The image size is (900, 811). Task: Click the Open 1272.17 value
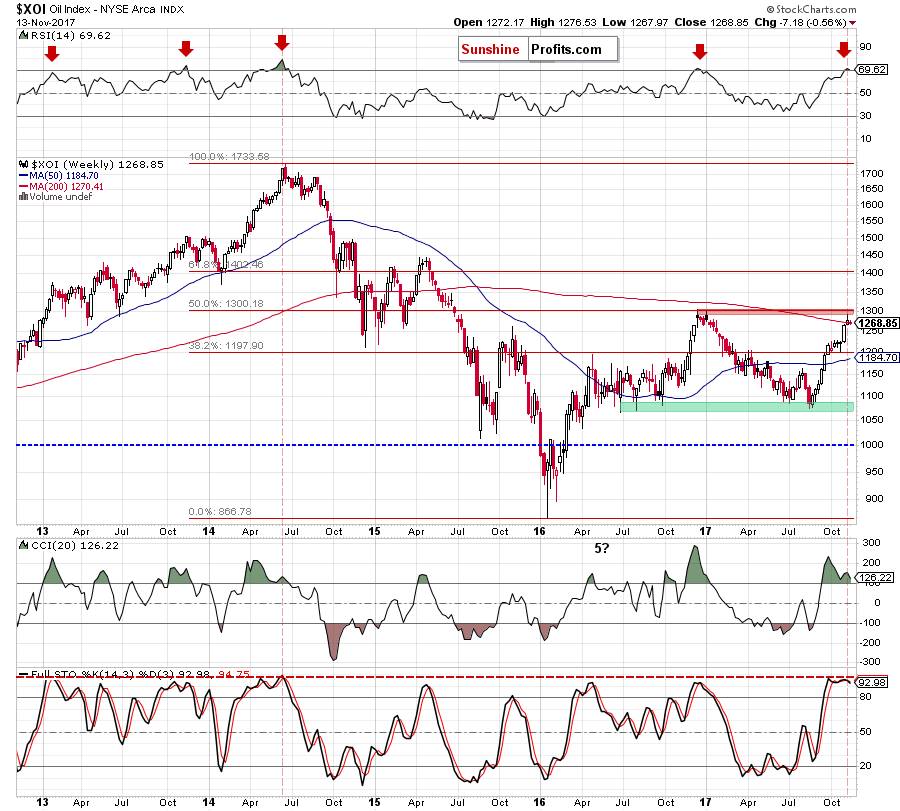[x=488, y=22]
